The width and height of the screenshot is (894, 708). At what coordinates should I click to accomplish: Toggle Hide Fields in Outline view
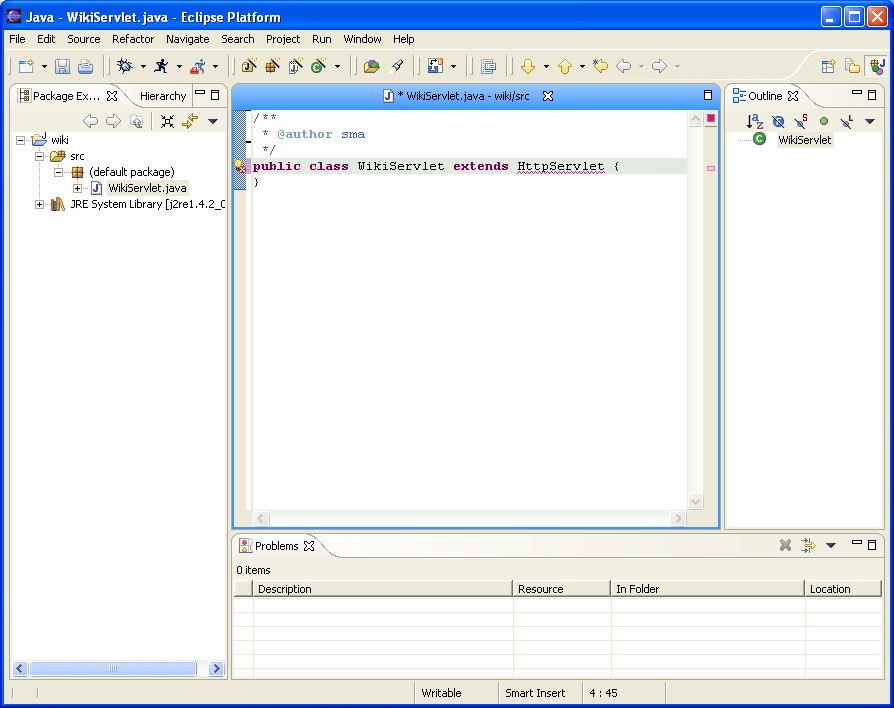coord(778,121)
